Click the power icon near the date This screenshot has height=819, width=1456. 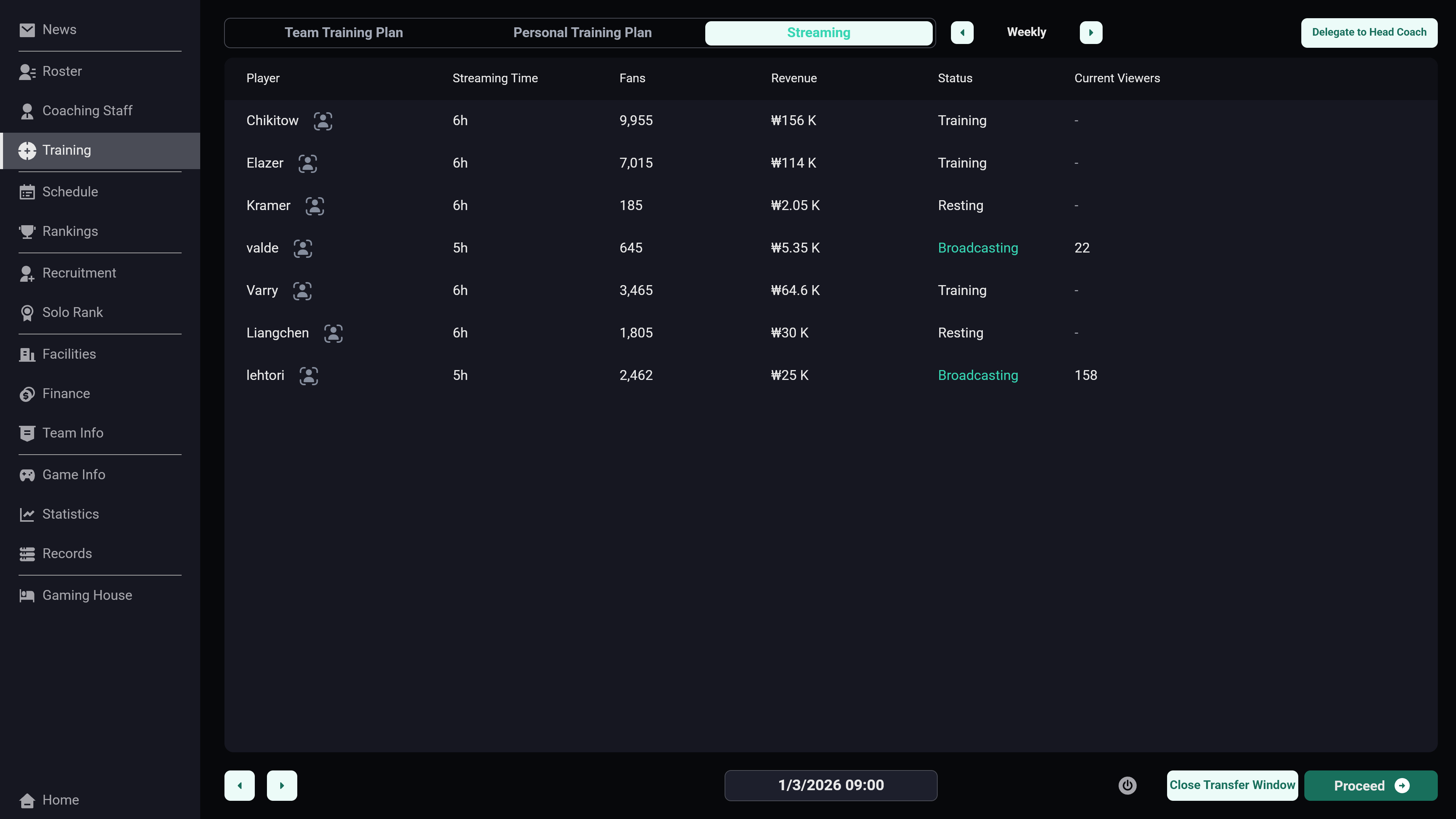(x=1127, y=785)
